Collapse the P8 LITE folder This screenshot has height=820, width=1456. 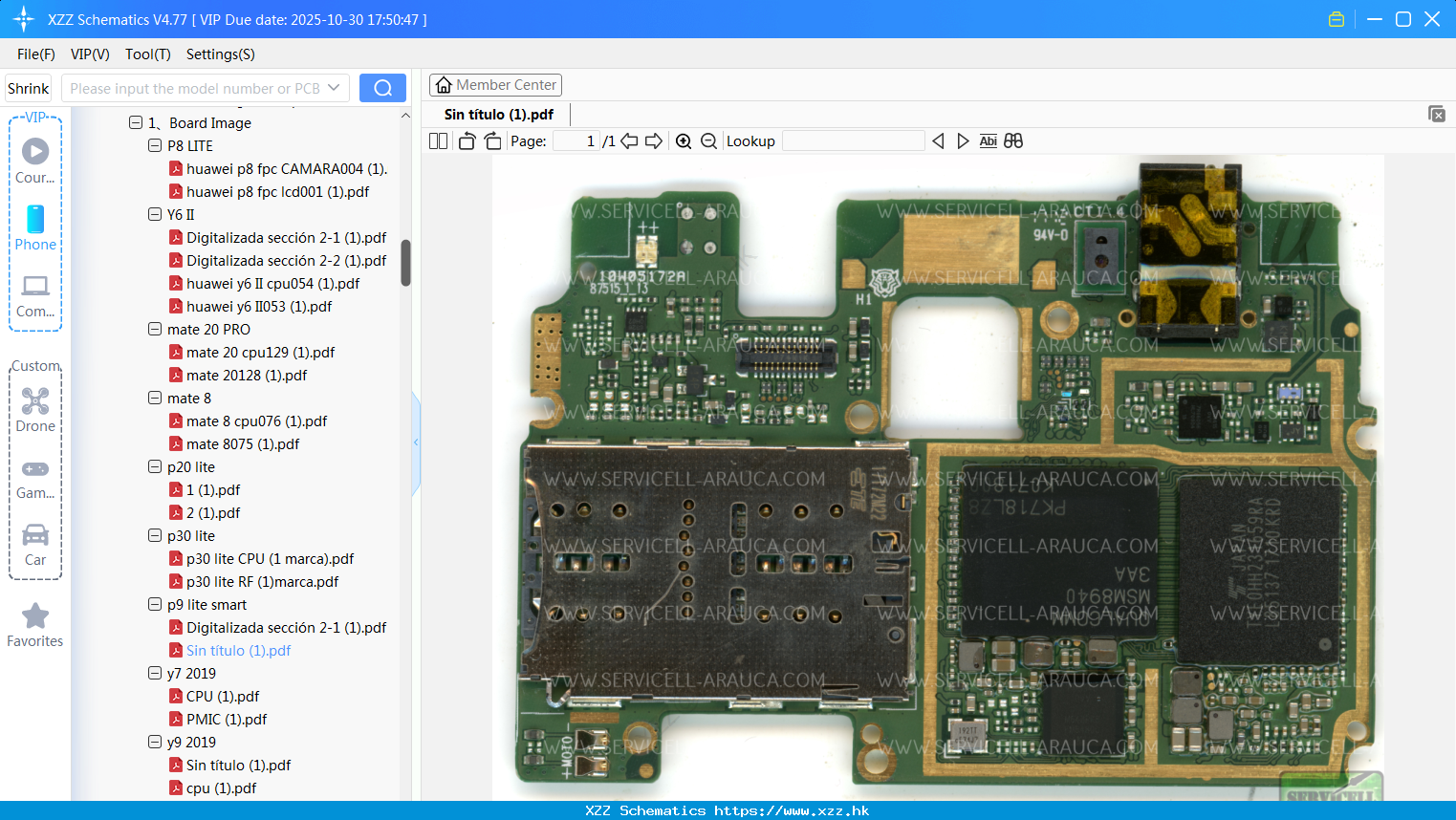155,145
